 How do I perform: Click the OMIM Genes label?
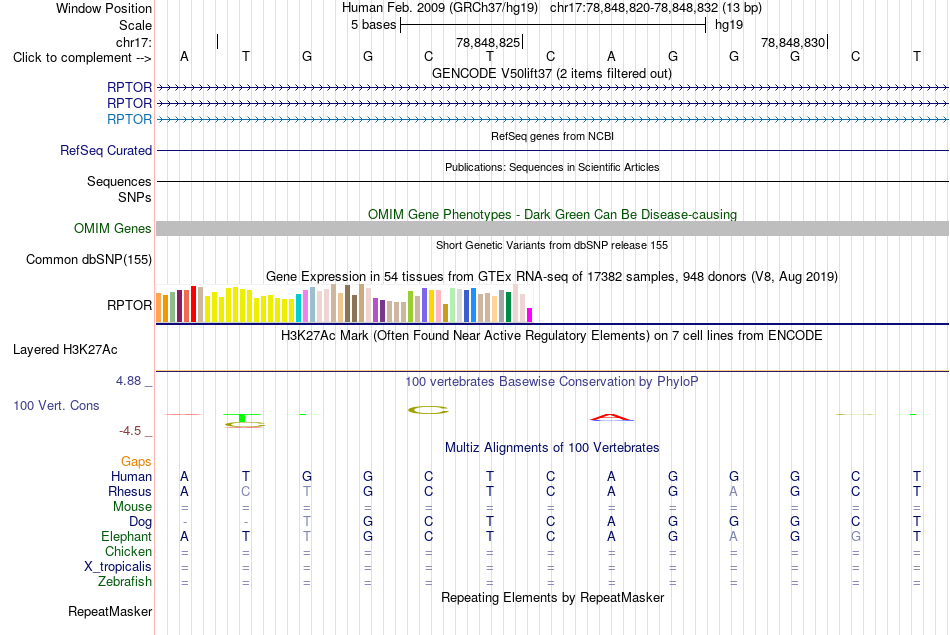pyautogui.click(x=113, y=228)
